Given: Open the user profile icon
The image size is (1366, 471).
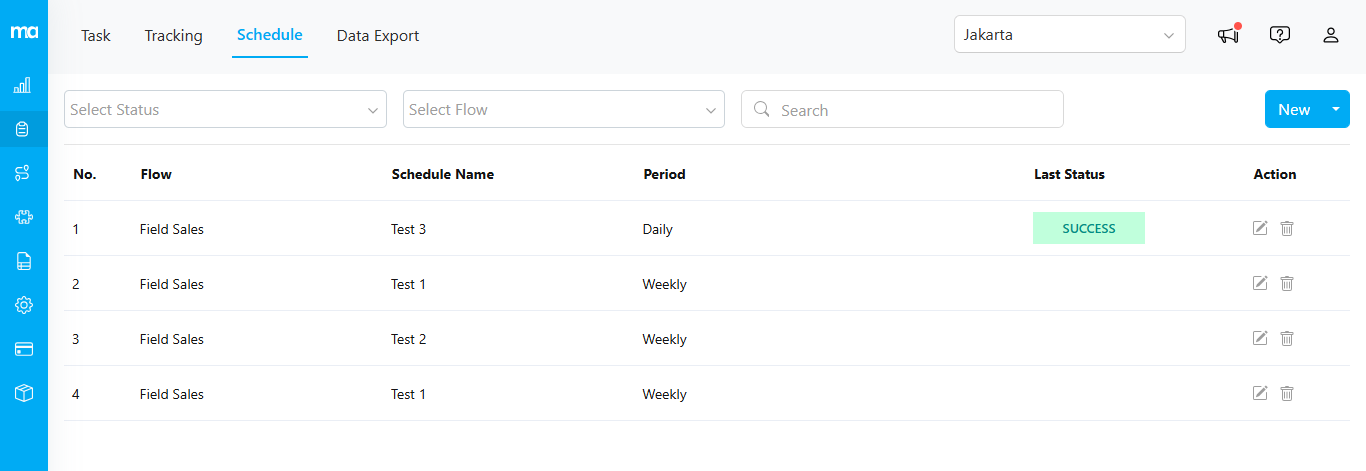Looking at the screenshot, I should (x=1330, y=35).
